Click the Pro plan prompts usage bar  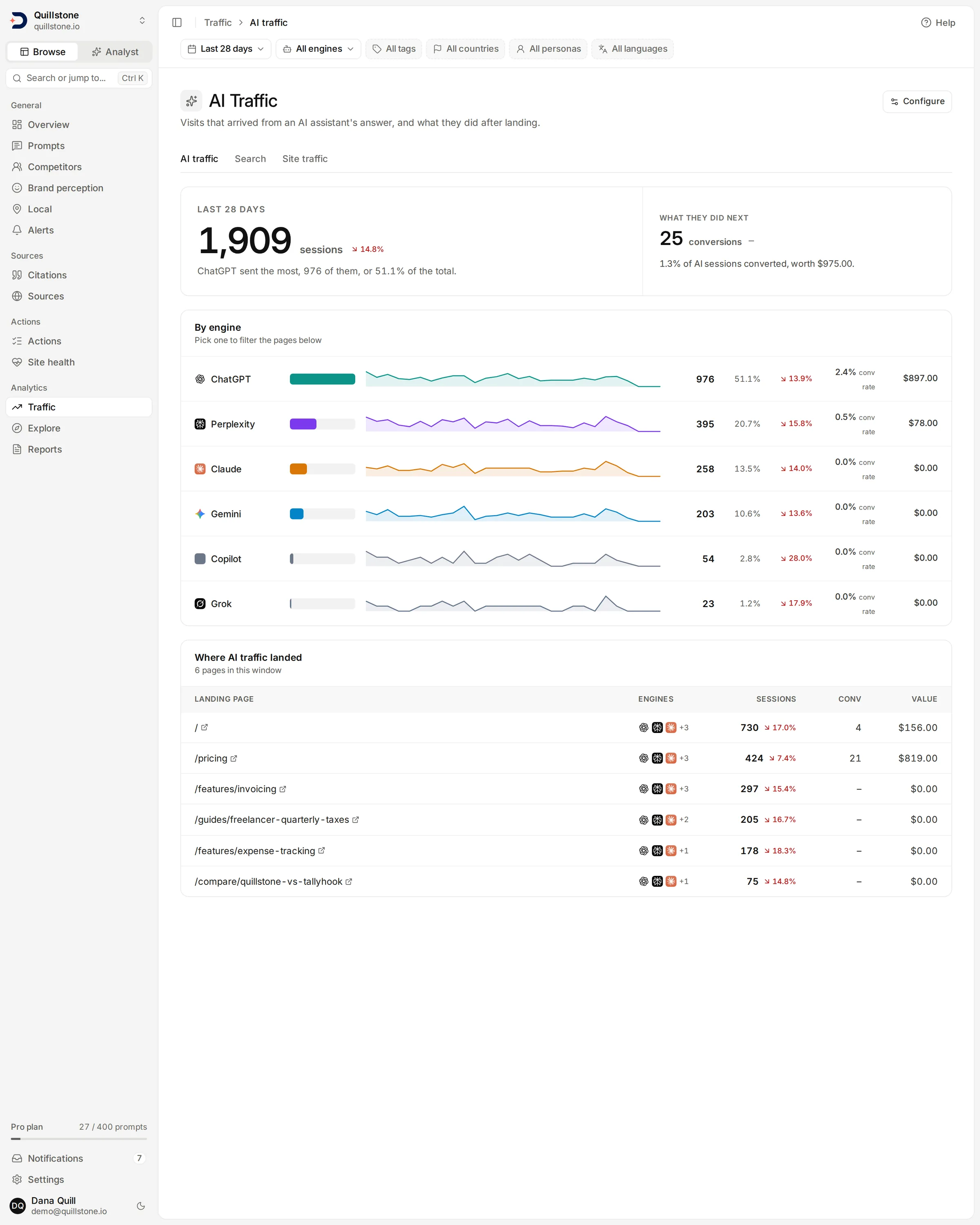point(79,1138)
